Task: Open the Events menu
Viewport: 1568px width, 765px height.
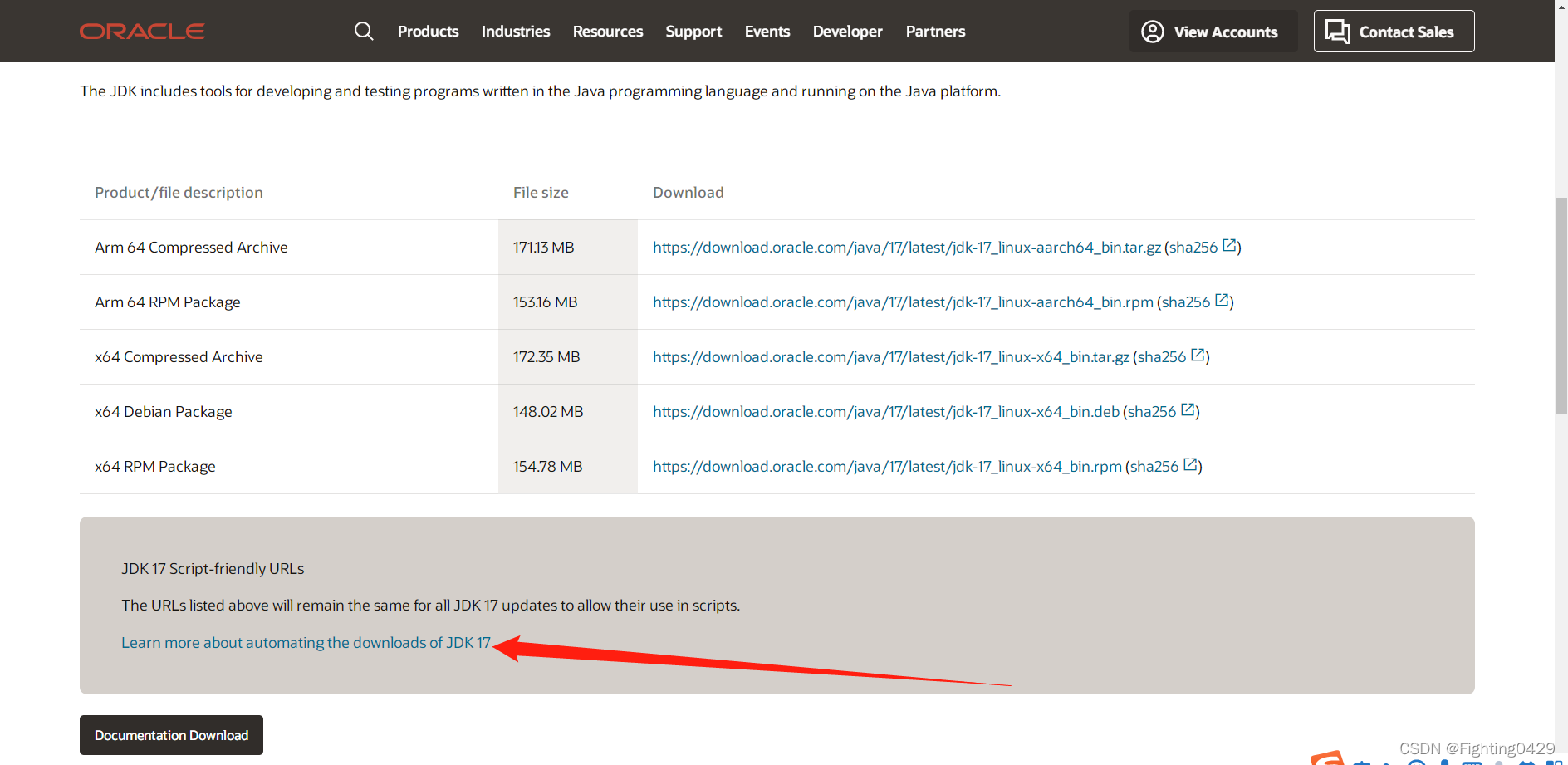Action: click(767, 32)
